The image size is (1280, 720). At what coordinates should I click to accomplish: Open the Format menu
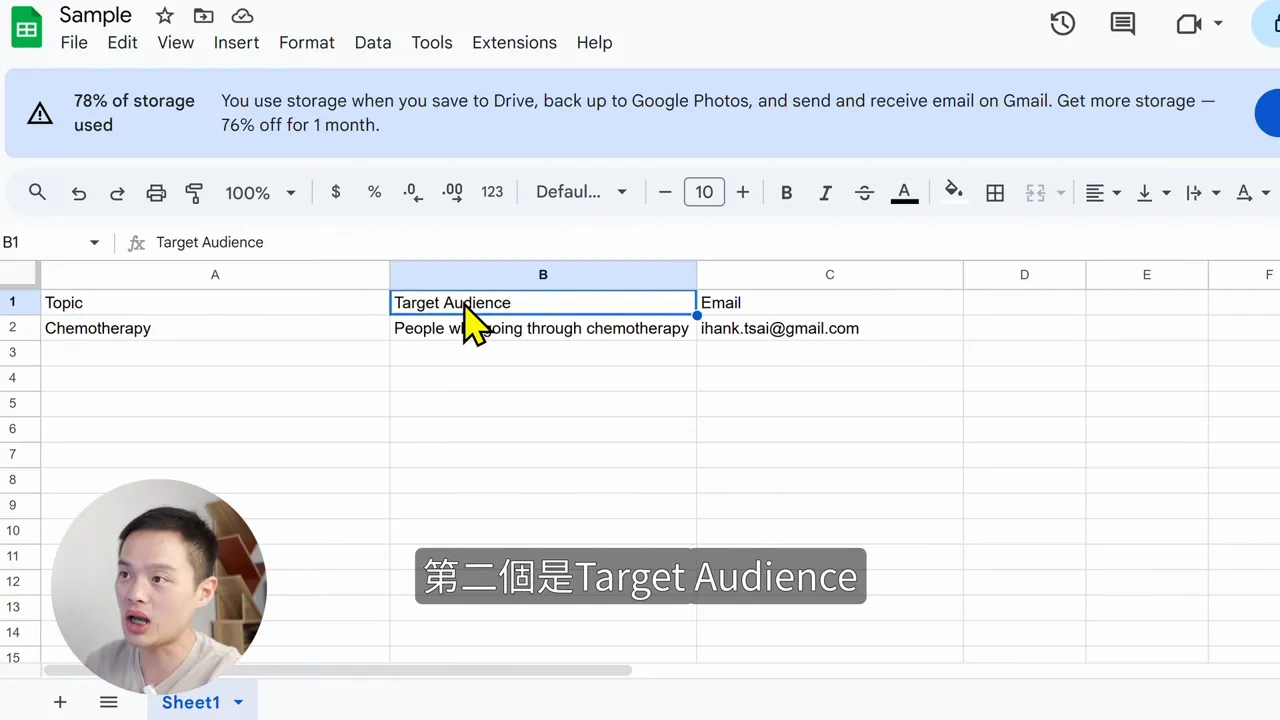click(306, 42)
